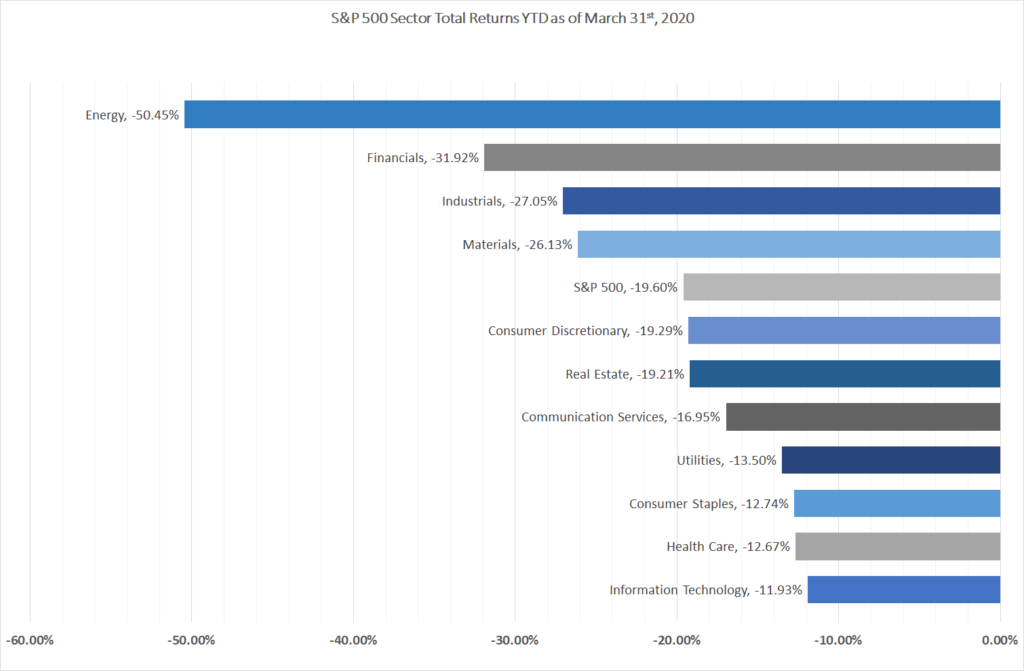1024x671 pixels.
Task: Select the "Consumer Staples, -12.74%" label
Action: 709,504
